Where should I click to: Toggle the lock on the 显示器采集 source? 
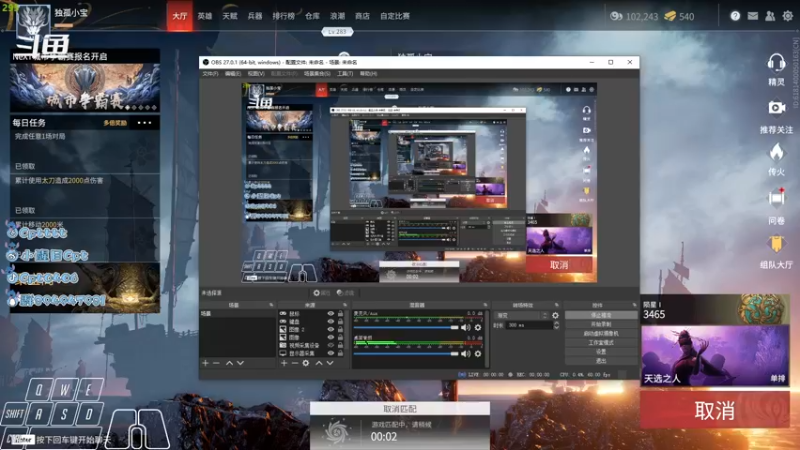(340, 353)
